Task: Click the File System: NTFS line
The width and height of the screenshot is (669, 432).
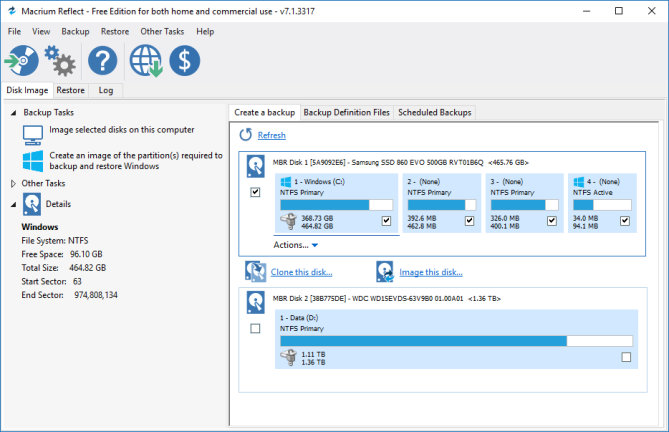Action: pos(55,241)
